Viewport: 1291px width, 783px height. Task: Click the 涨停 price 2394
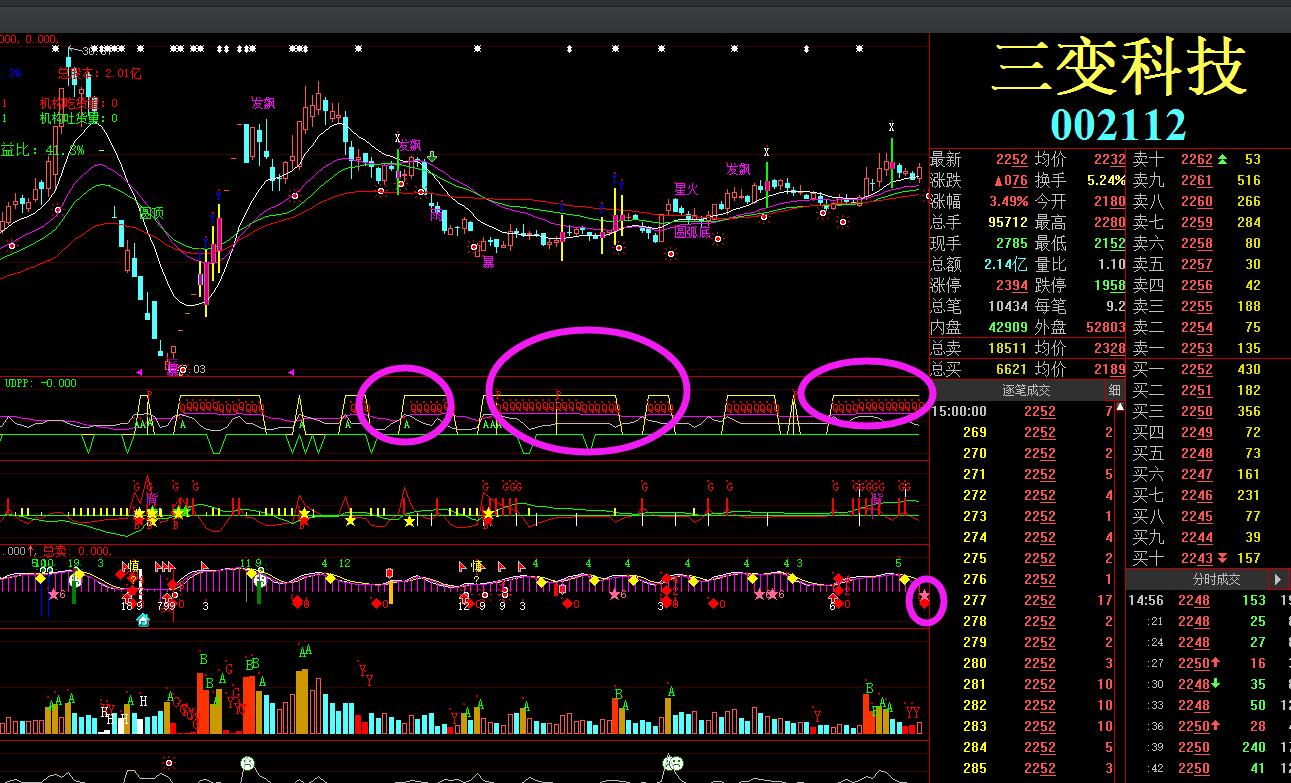[x=1012, y=285]
